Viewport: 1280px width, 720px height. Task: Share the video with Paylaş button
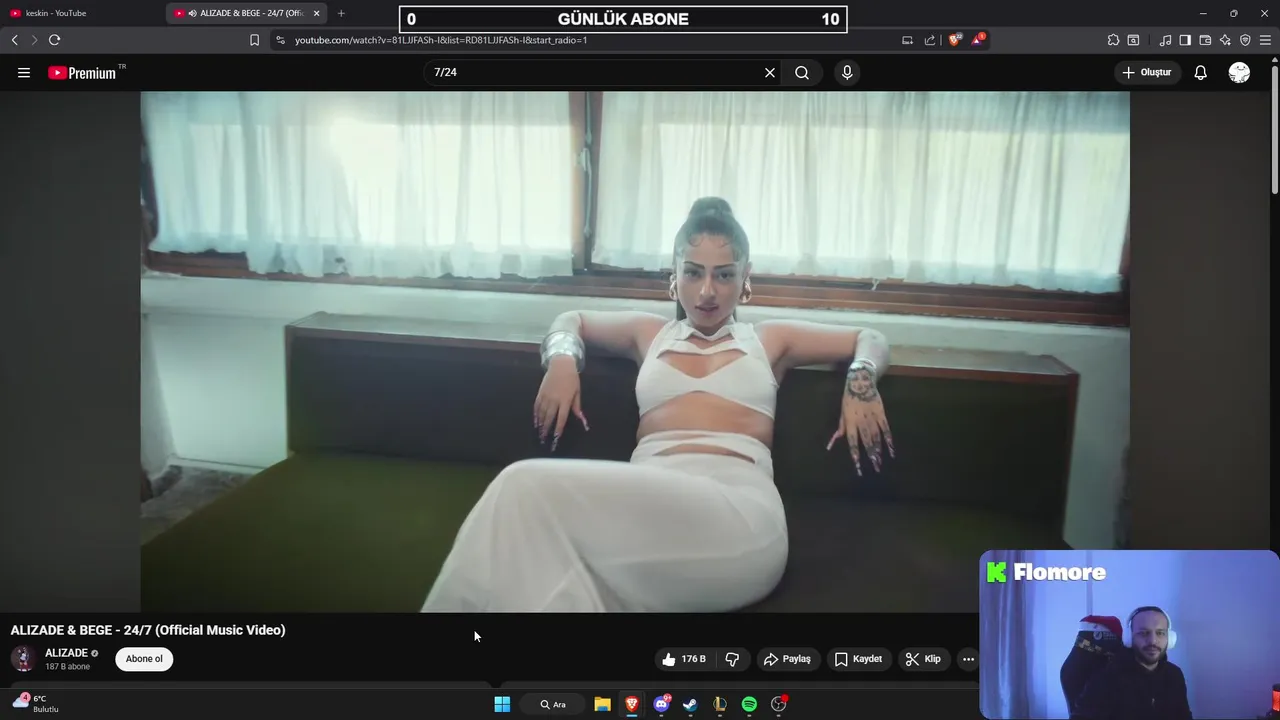[787, 659]
